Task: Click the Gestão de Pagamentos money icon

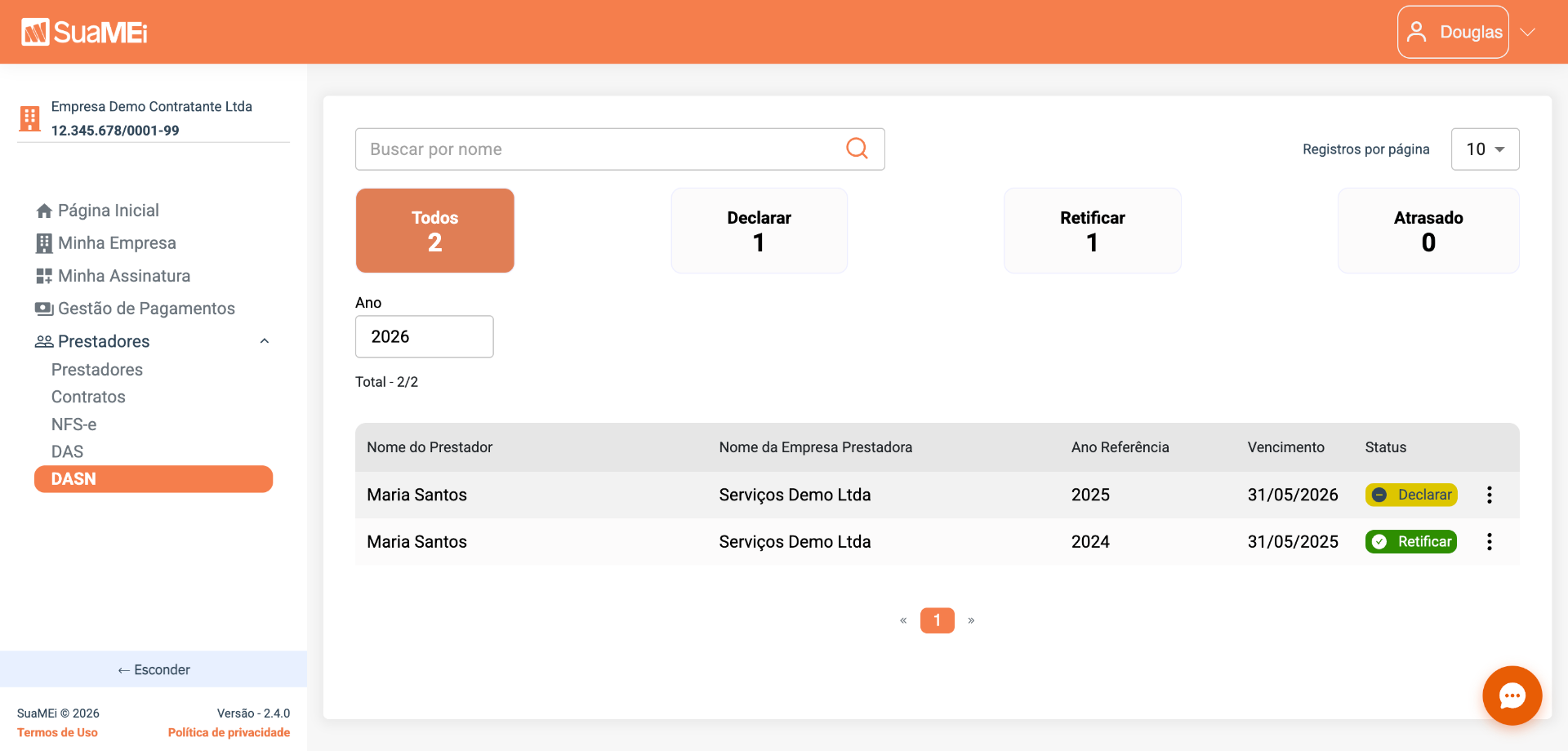Action: [x=44, y=309]
